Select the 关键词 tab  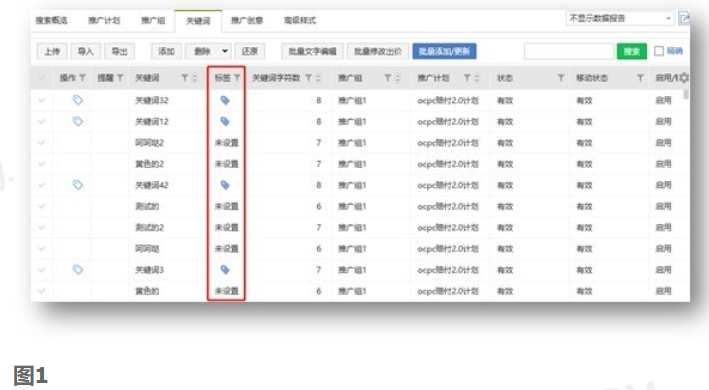tap(198, 21)
